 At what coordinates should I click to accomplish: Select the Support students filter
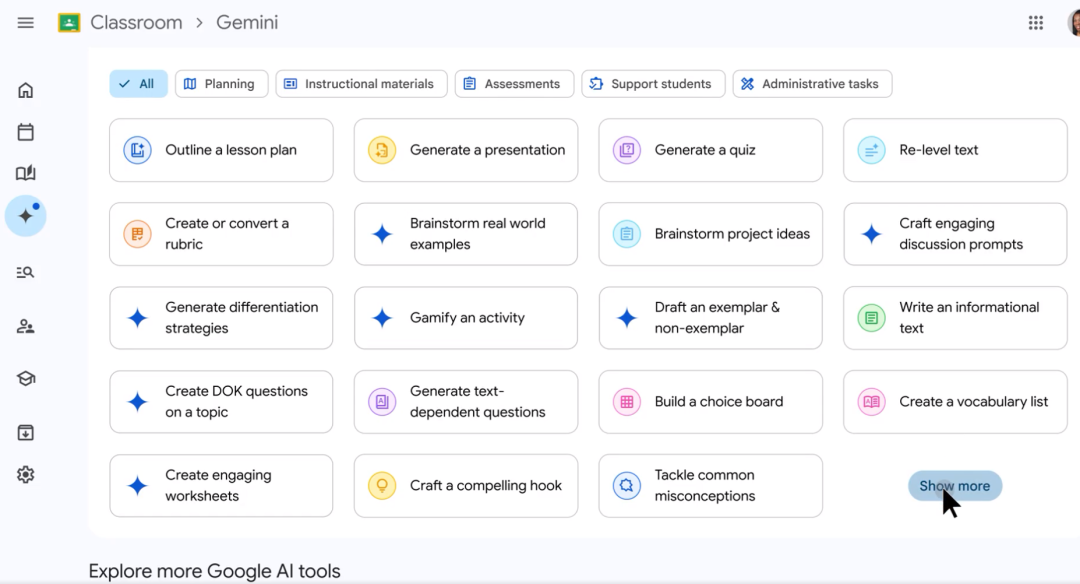click(x=653, y=84)
